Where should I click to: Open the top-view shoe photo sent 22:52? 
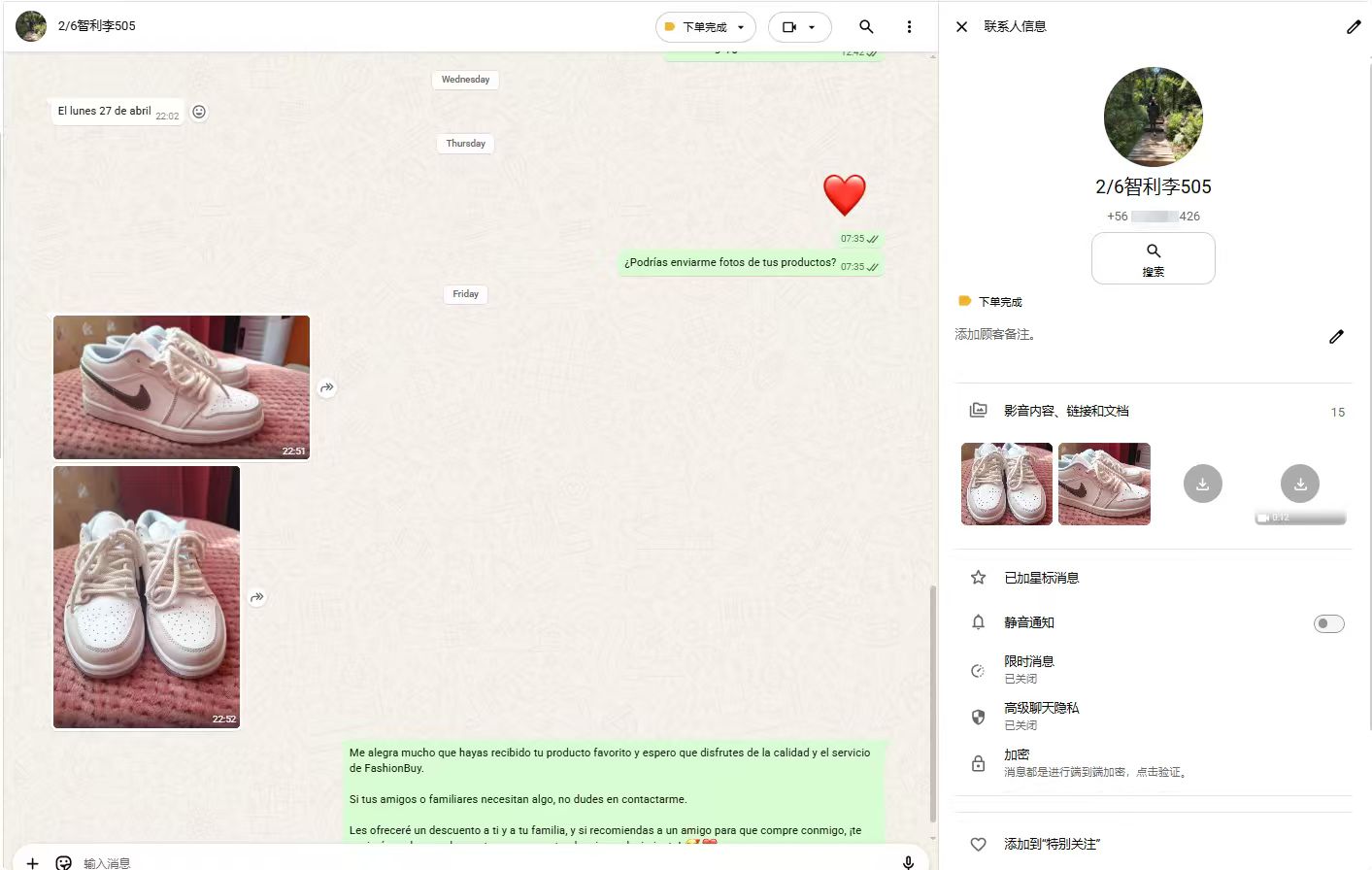point(147,597)
